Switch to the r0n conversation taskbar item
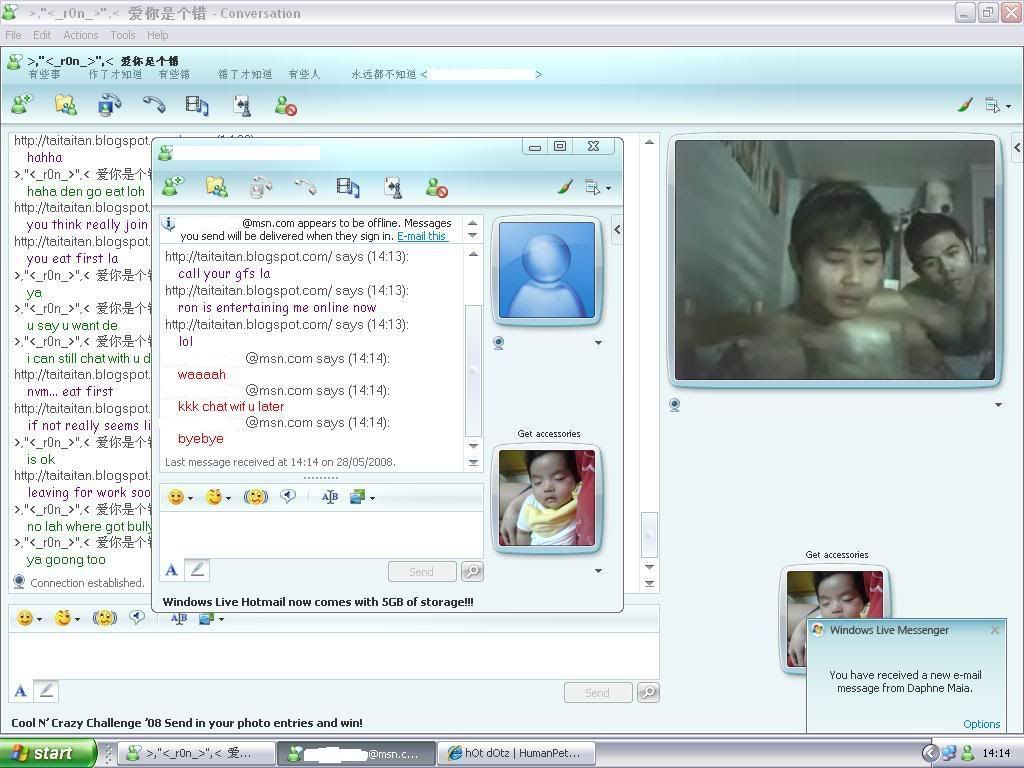Image resolution: width=1024 pixels, height=768 pixels. click(197, 753)
